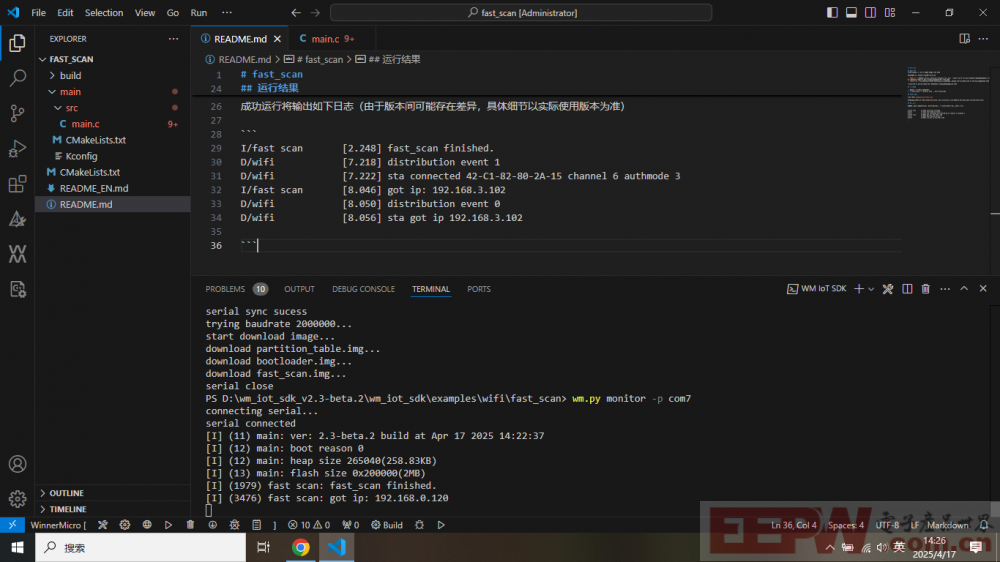Open the Edit menu
Viewport: 1000px width, 562px height.
pyautogui.click(x=65, y=13)
